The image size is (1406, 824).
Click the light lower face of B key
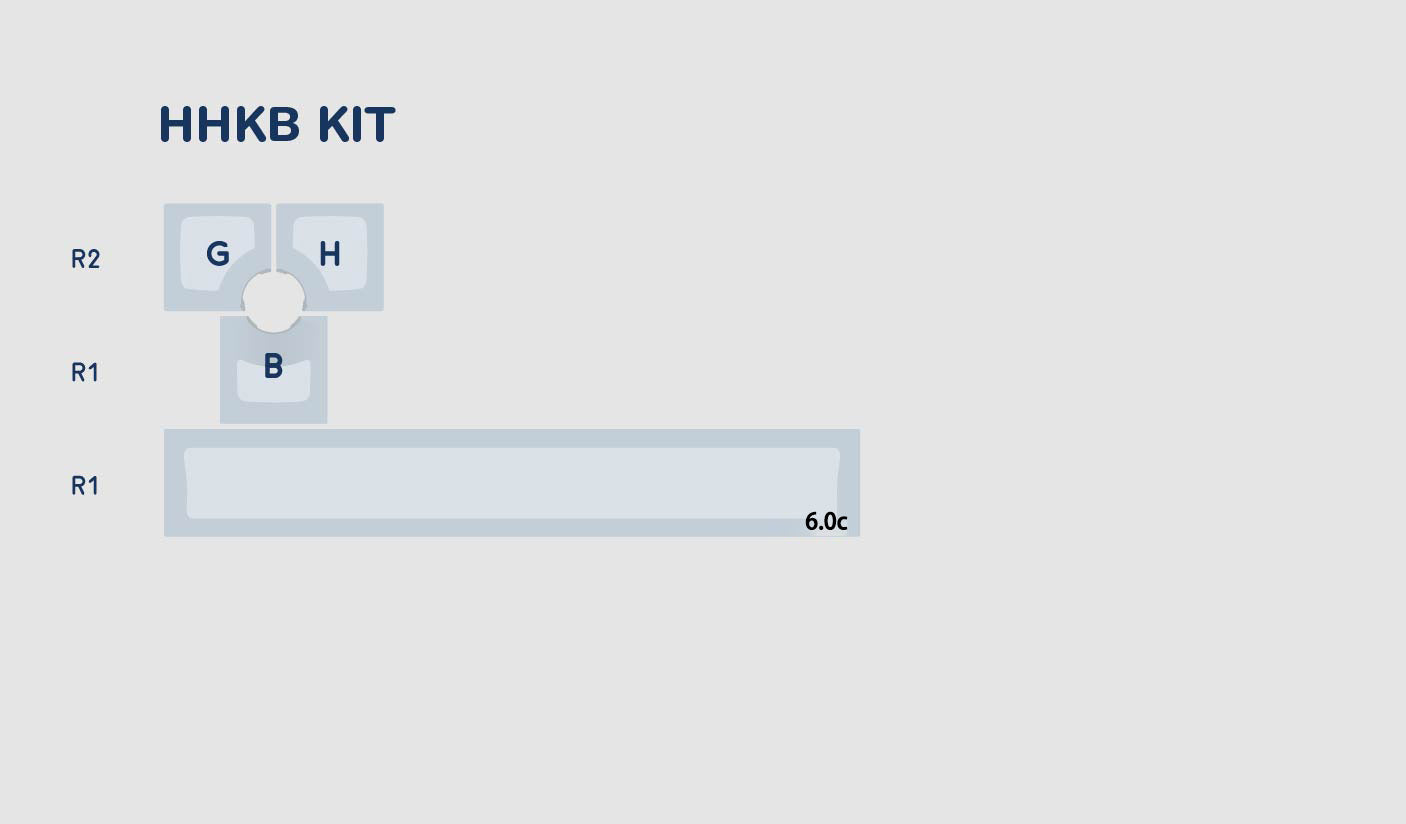click(273, 390)
